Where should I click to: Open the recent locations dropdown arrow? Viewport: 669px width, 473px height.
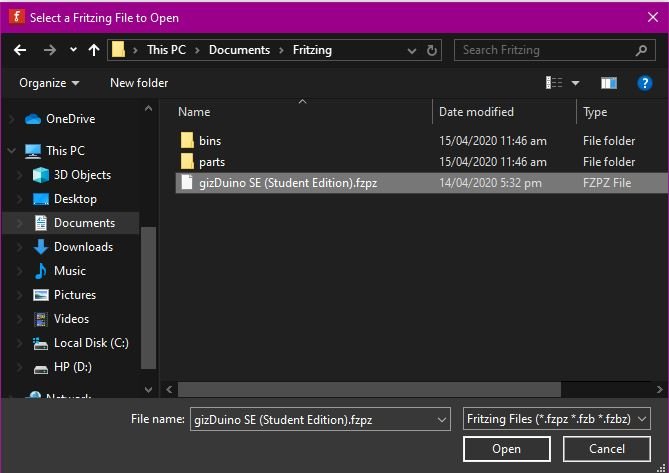pos(73,50)
